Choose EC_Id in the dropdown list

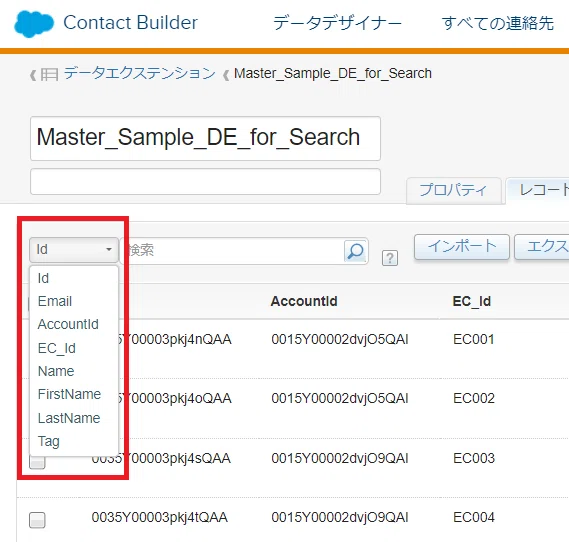57,348
